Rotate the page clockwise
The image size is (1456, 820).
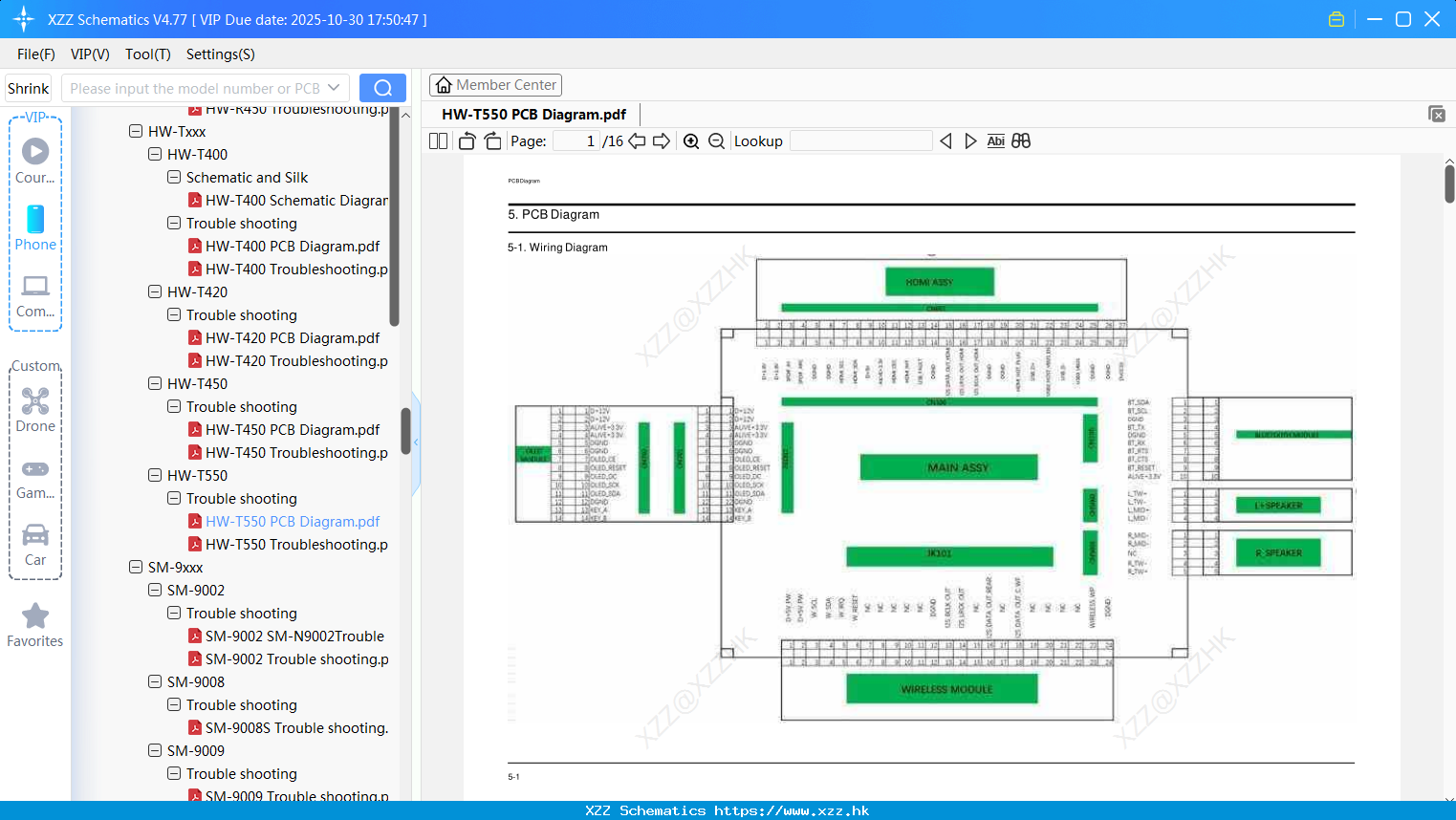coord(492,141)
